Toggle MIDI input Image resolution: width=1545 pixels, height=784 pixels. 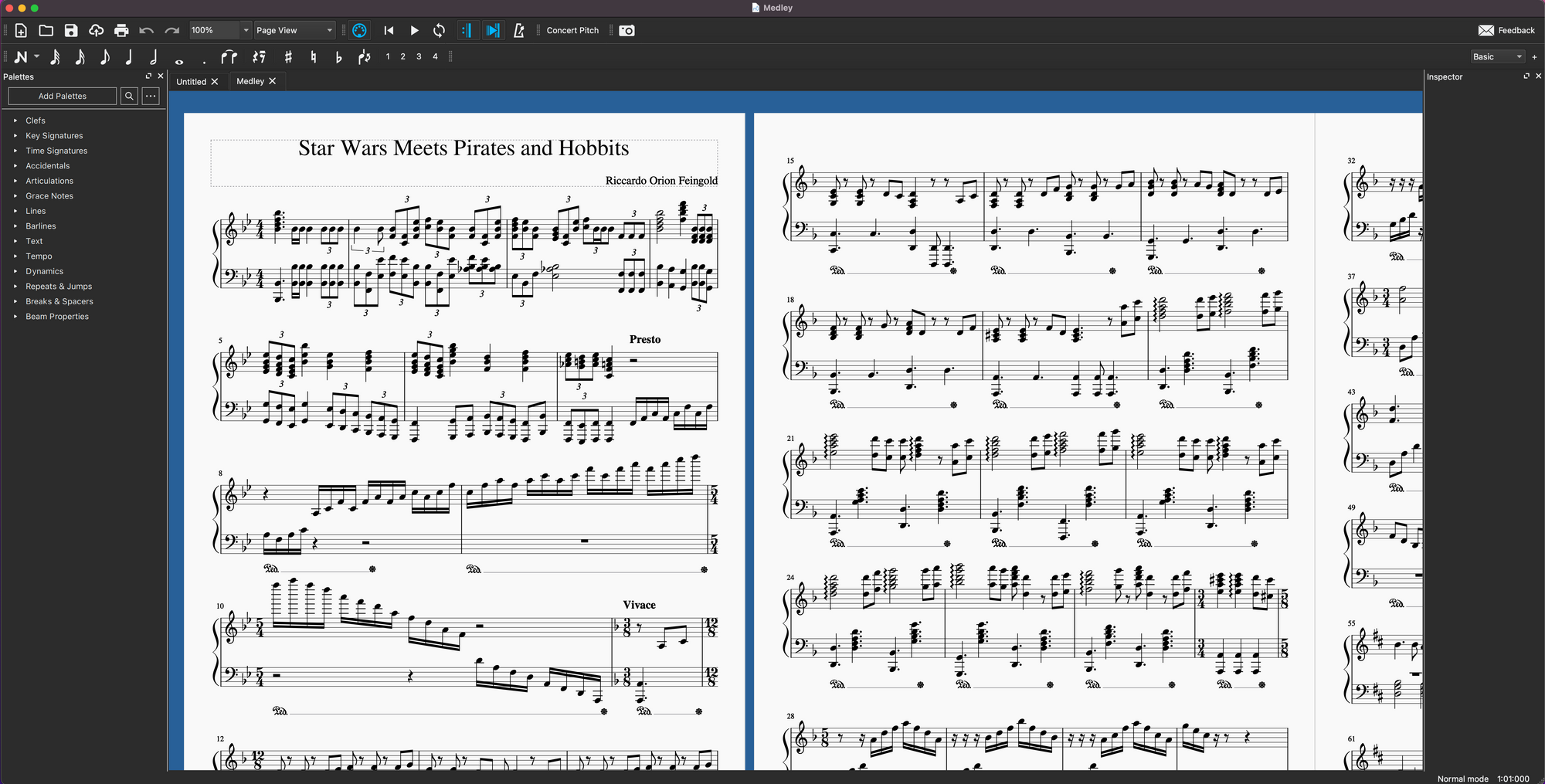click(x=359, y=30)
